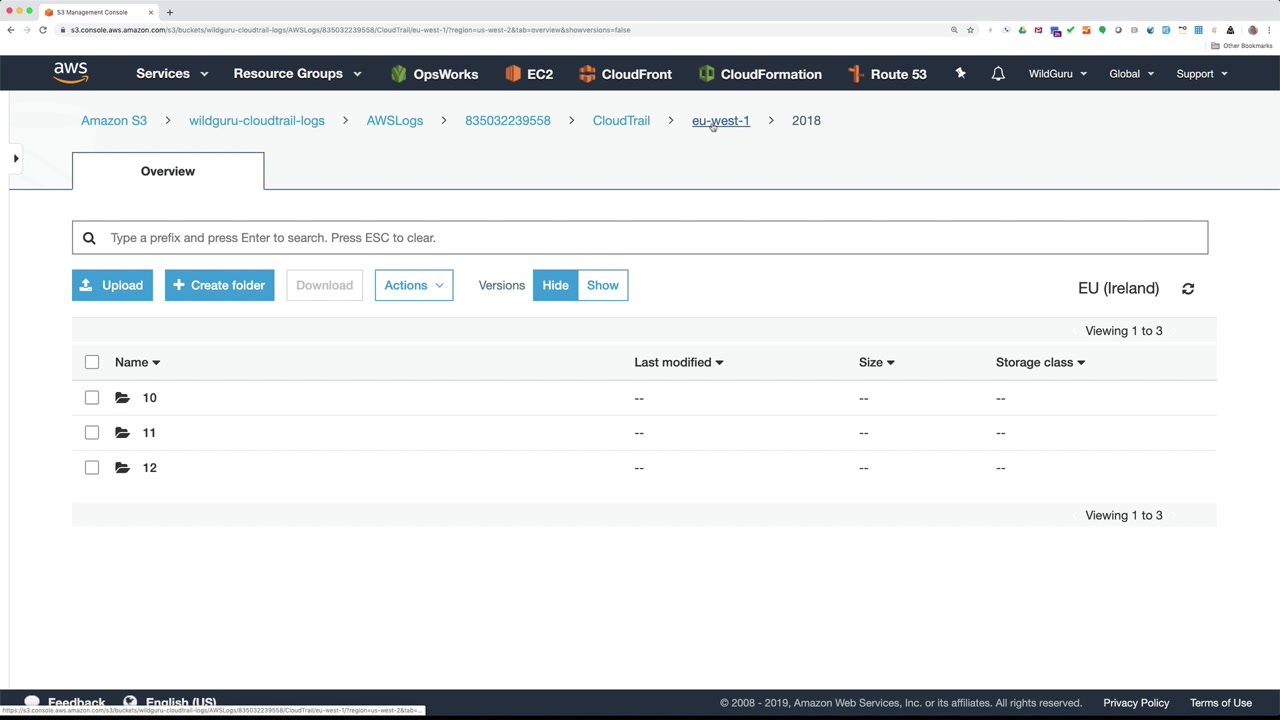The height and width of the screenshot is (720, 1280).
Task: Close the S3 Management Console tab
Action: 151,12
